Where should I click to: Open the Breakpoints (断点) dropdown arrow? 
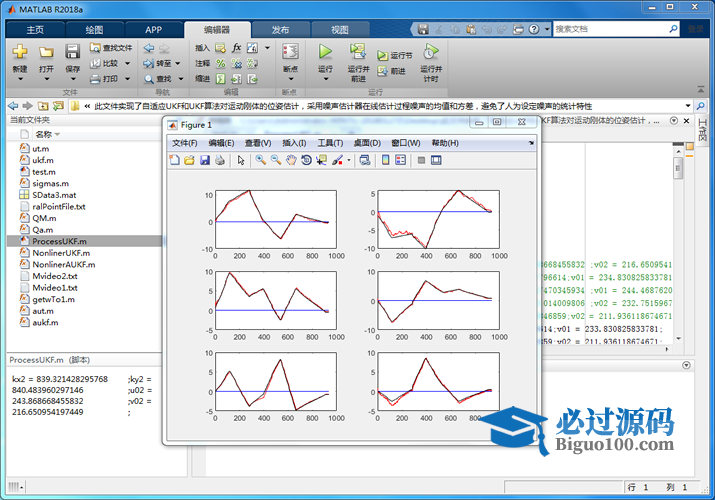(x=290, y=79)
